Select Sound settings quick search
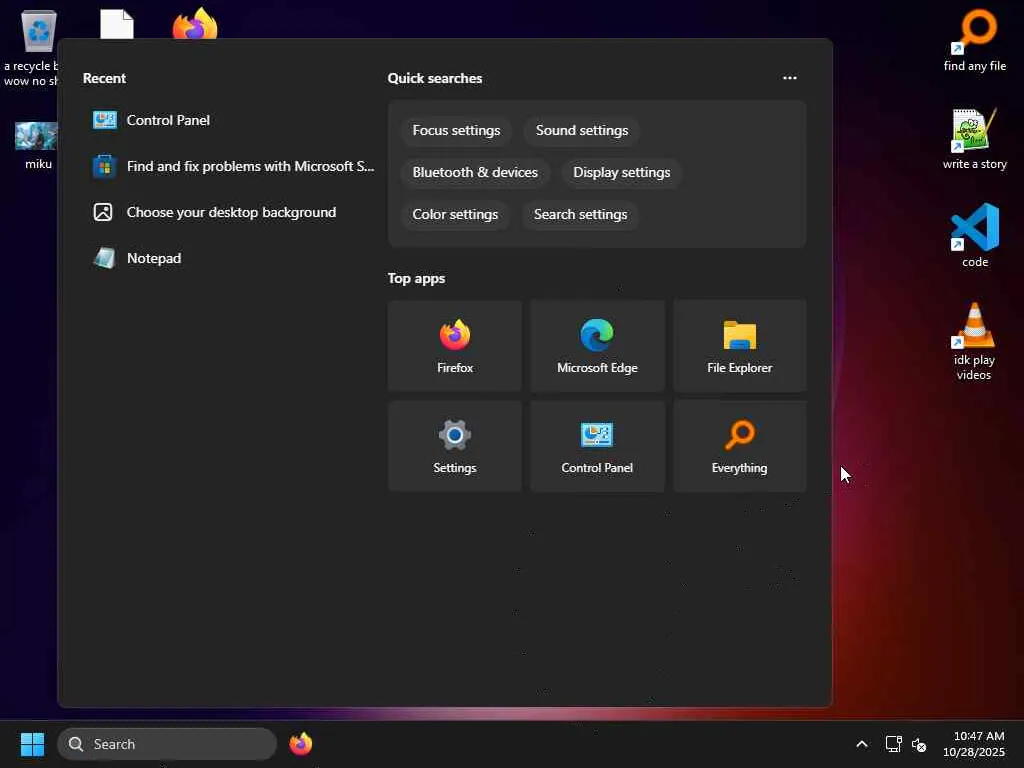Image resolution: width=1024 pixels, height=768 pixels. click(x=582, y=131)
